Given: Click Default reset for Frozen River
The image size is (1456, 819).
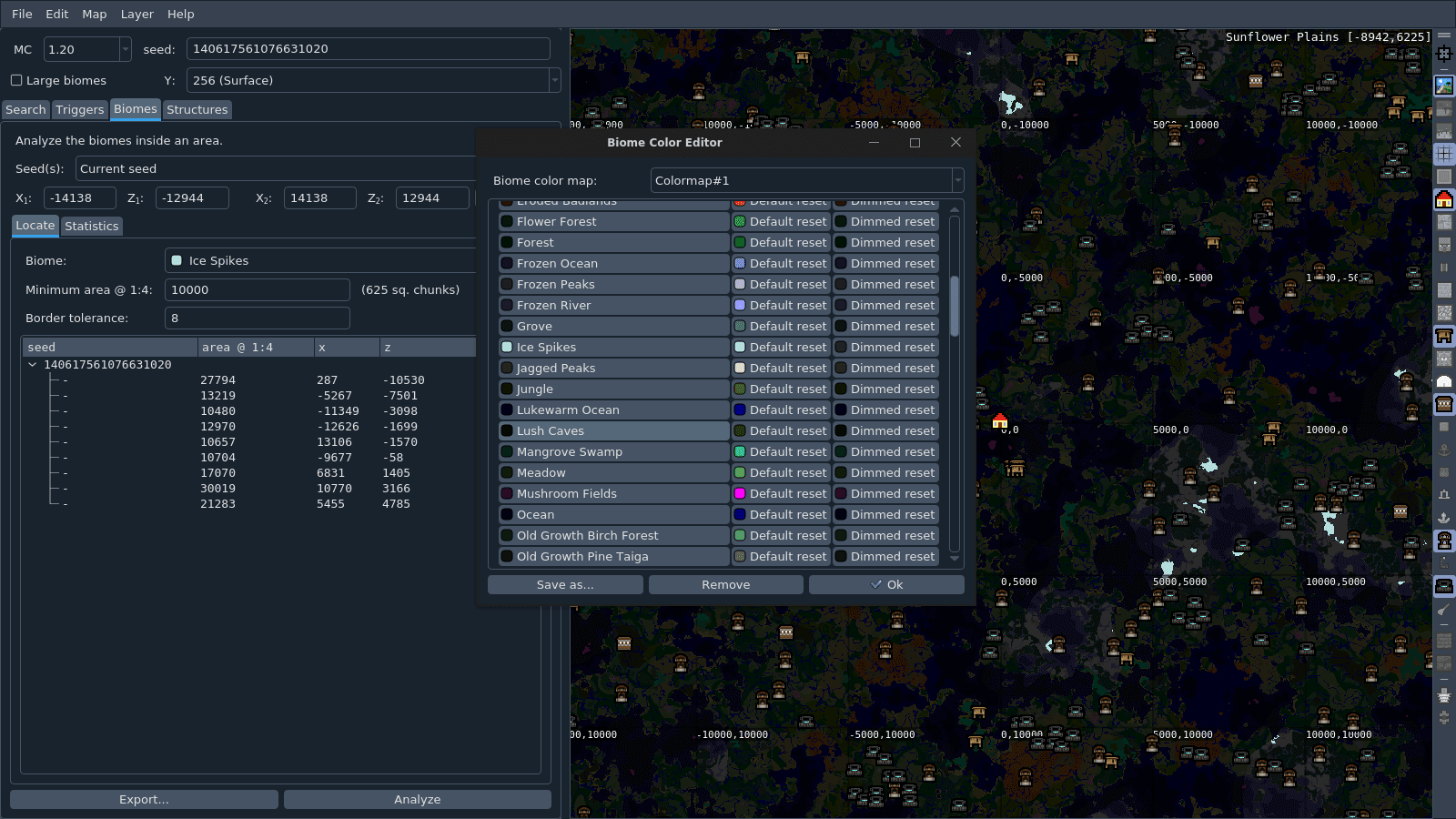Looking at the screenshot, I should 780,305.
